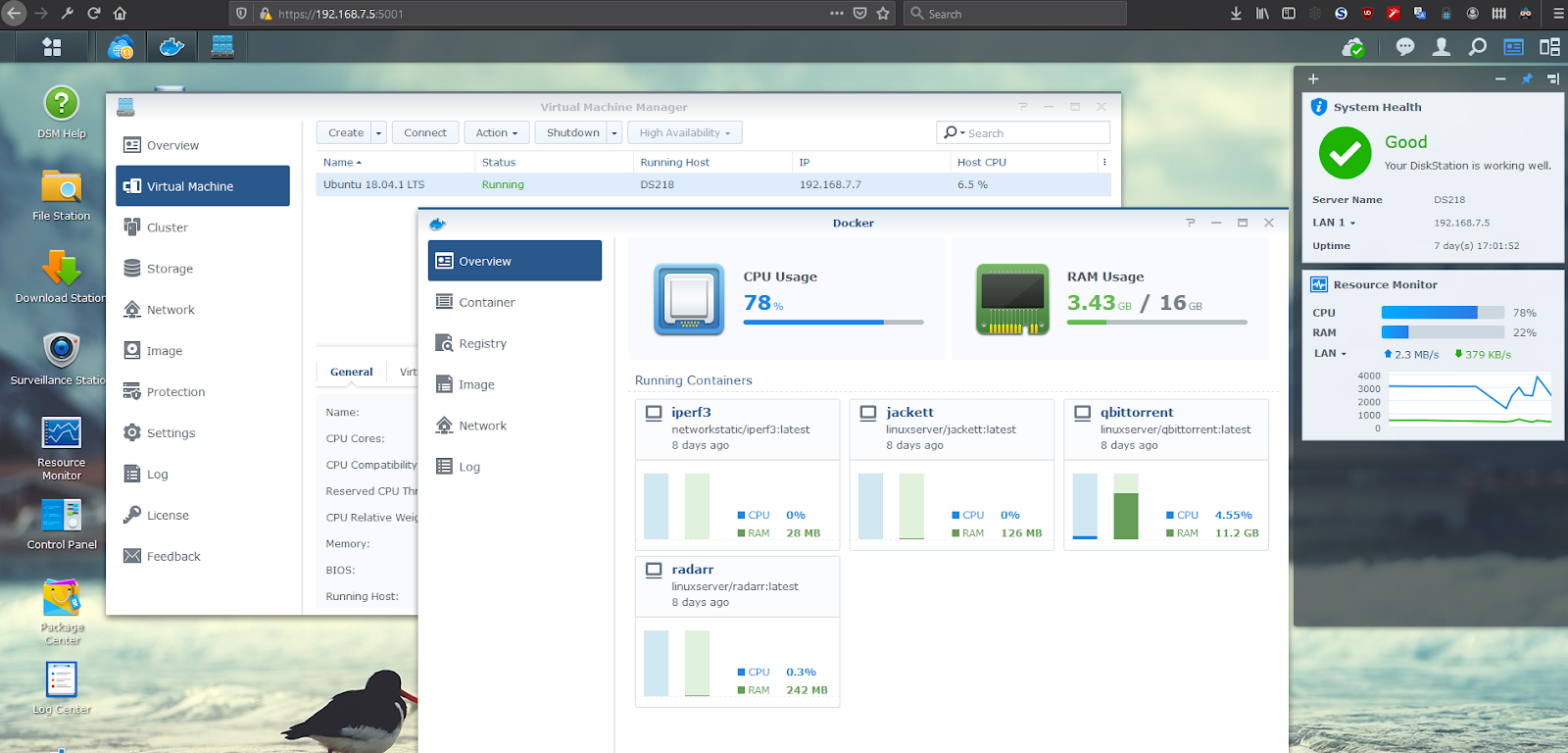
Task: Open the qbittorrent container card
Action: [x=1166, y=475]
